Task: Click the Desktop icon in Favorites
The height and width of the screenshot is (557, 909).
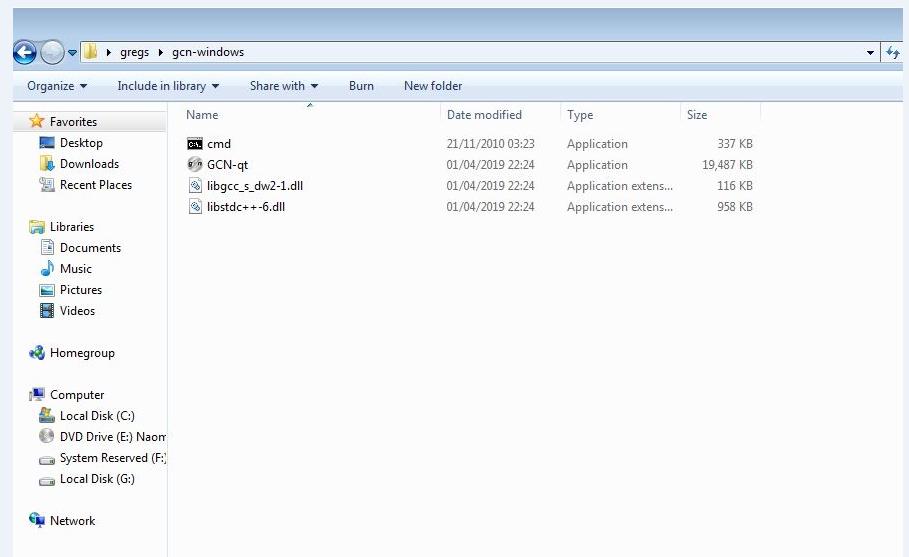Action: coord(47,142)
